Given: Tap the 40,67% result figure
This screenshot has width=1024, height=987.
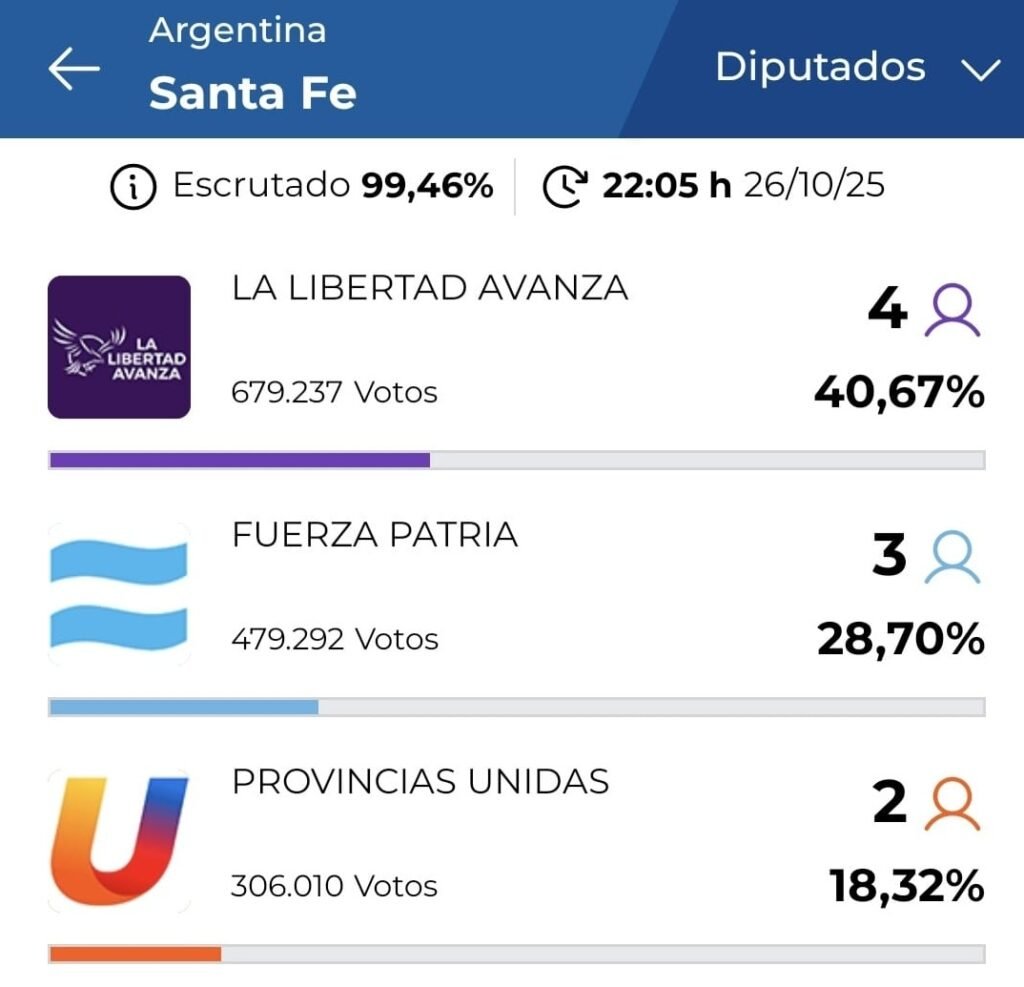Looking at the screenshot, I should pos(899,393).
